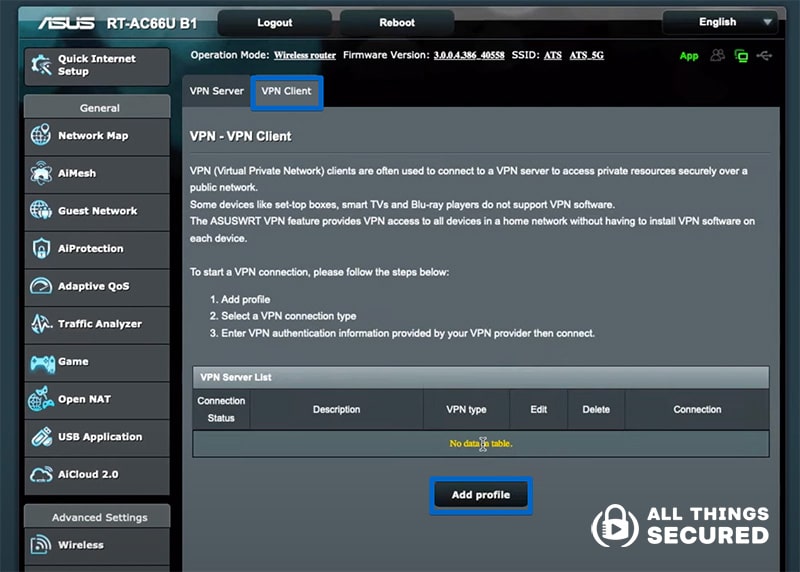Click the AiCloud 2.0 cloud icon
The width and height of the screenshot is (800, 572).
coord(41,475)
